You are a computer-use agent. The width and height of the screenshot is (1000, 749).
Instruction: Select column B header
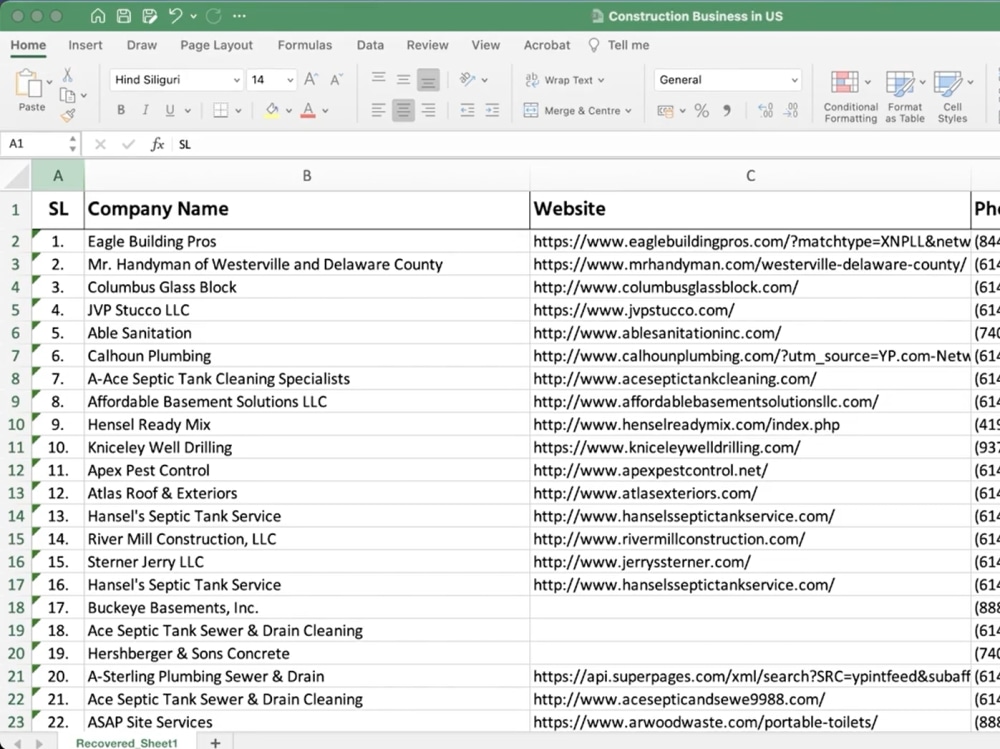coord(307,175)
